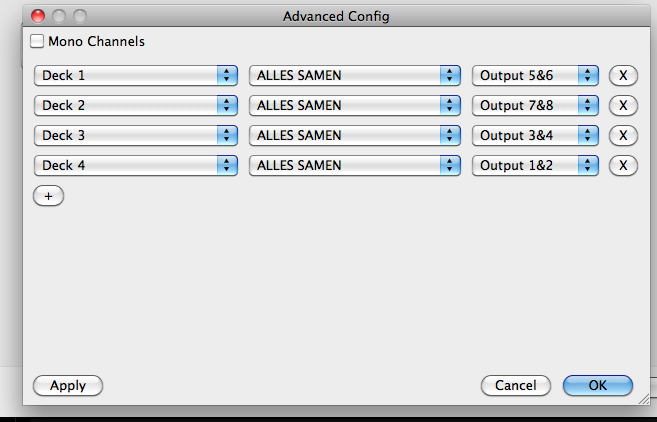The width and height of the screenshot is (657, 422).
Task: Remove the Deck 2 routing row
Action: 623,105
